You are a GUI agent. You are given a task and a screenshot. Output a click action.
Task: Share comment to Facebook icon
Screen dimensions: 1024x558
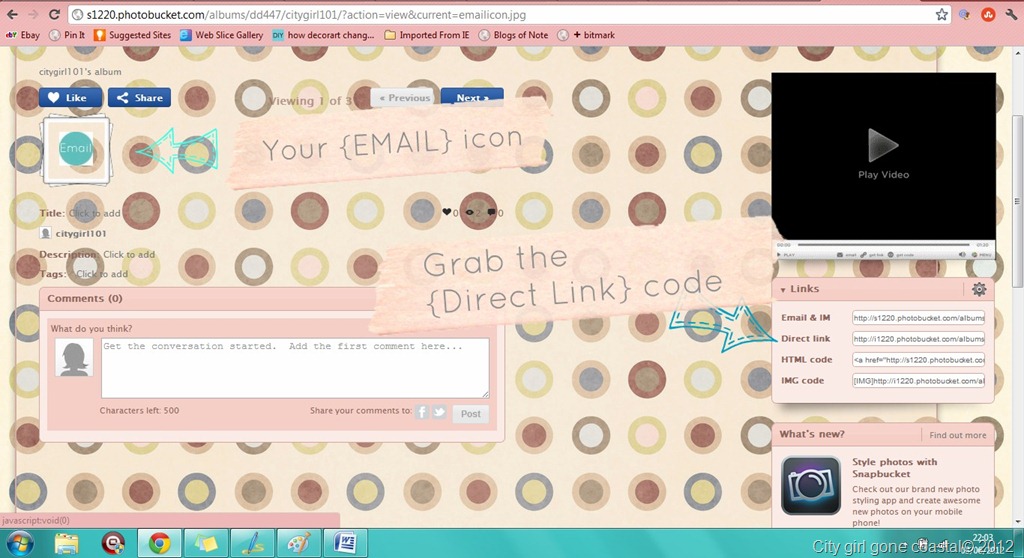(422, 412)
